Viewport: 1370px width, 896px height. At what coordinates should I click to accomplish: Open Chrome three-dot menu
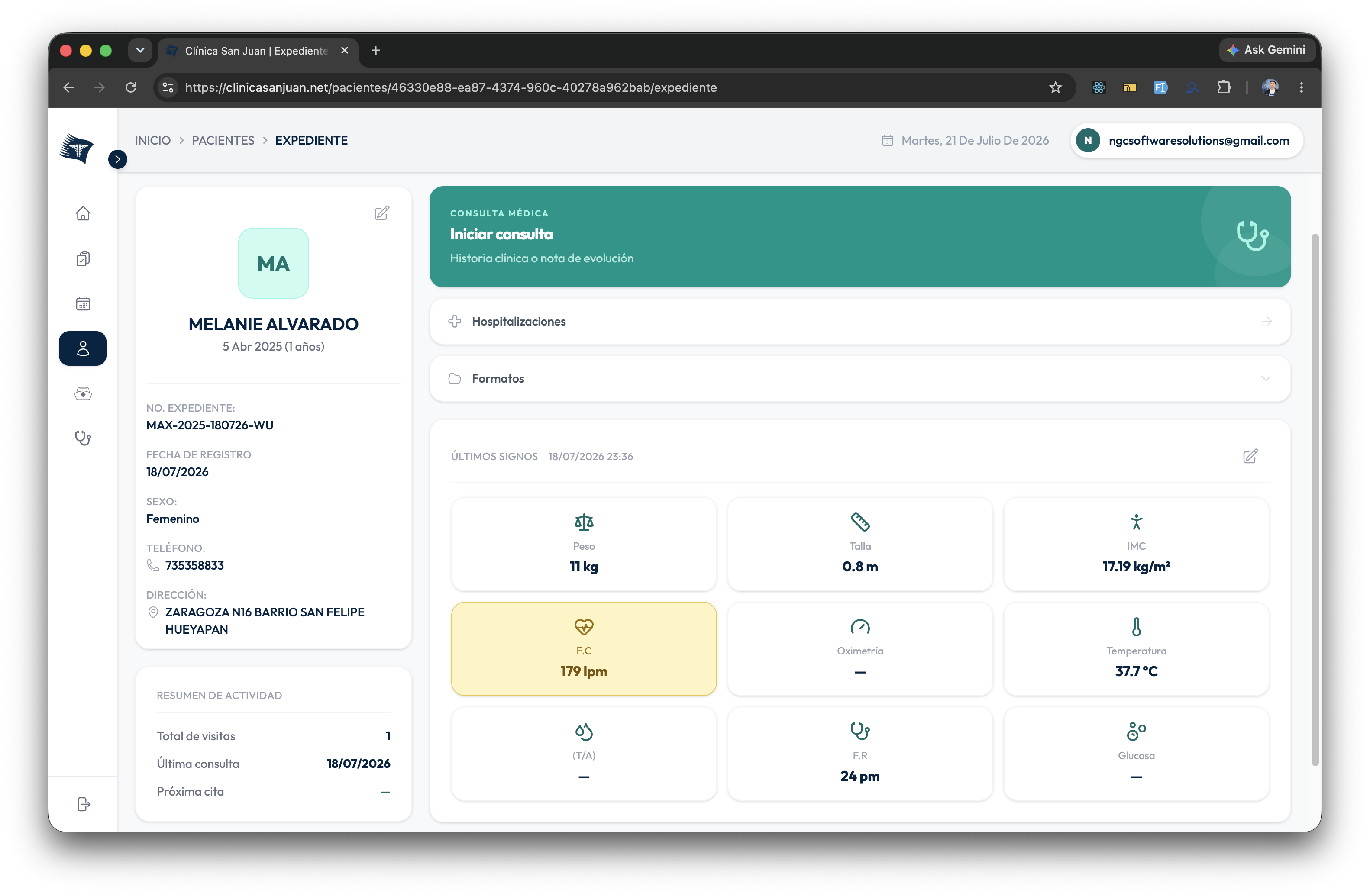tap(1301, 87)
